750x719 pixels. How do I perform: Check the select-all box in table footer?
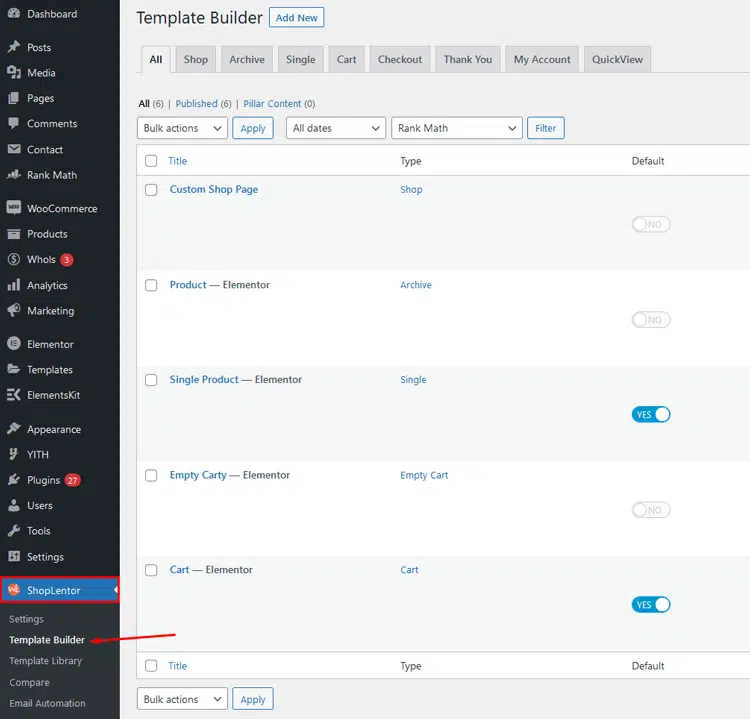(151, 666)
